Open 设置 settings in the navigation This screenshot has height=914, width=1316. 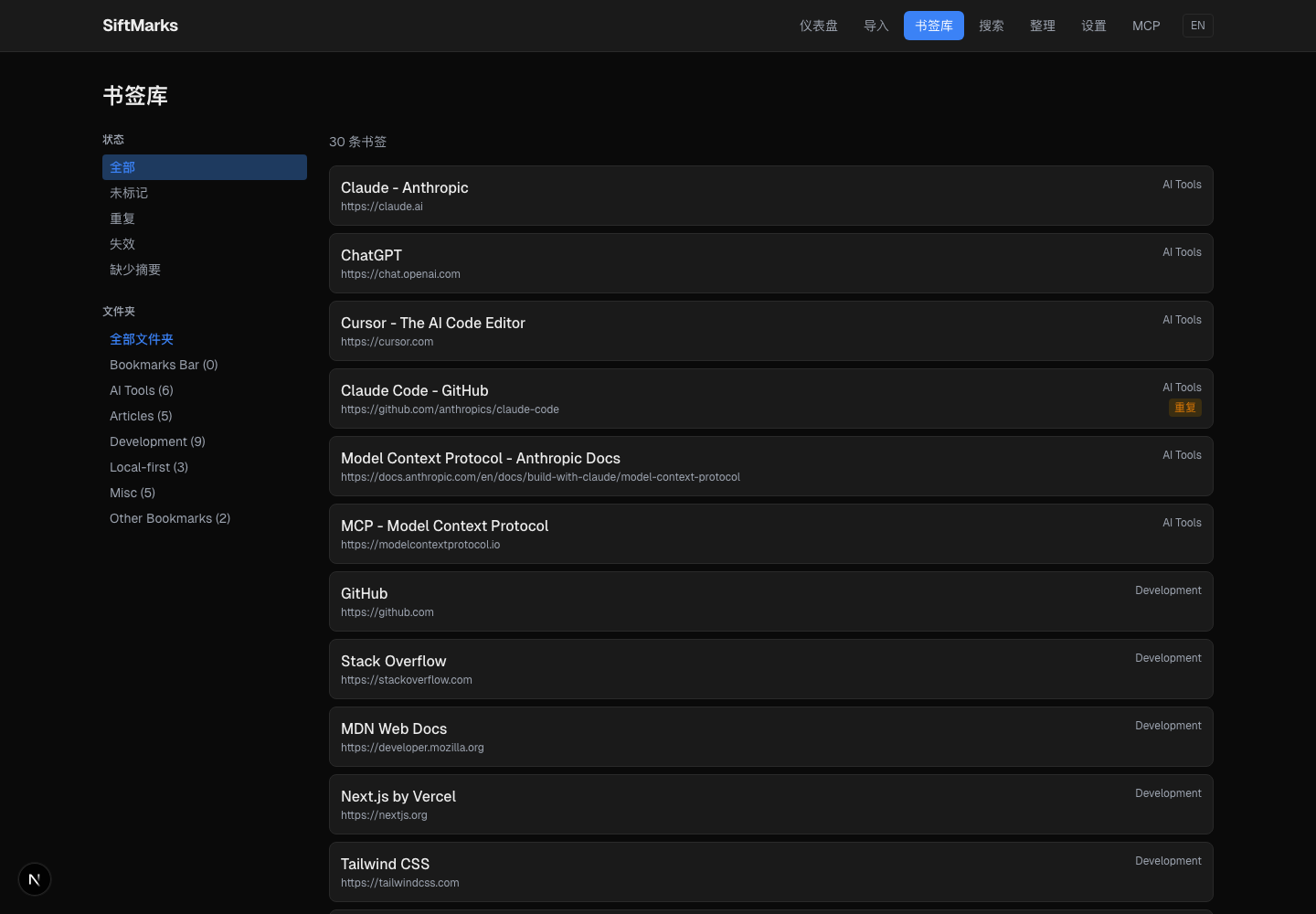click(1094, 26)
